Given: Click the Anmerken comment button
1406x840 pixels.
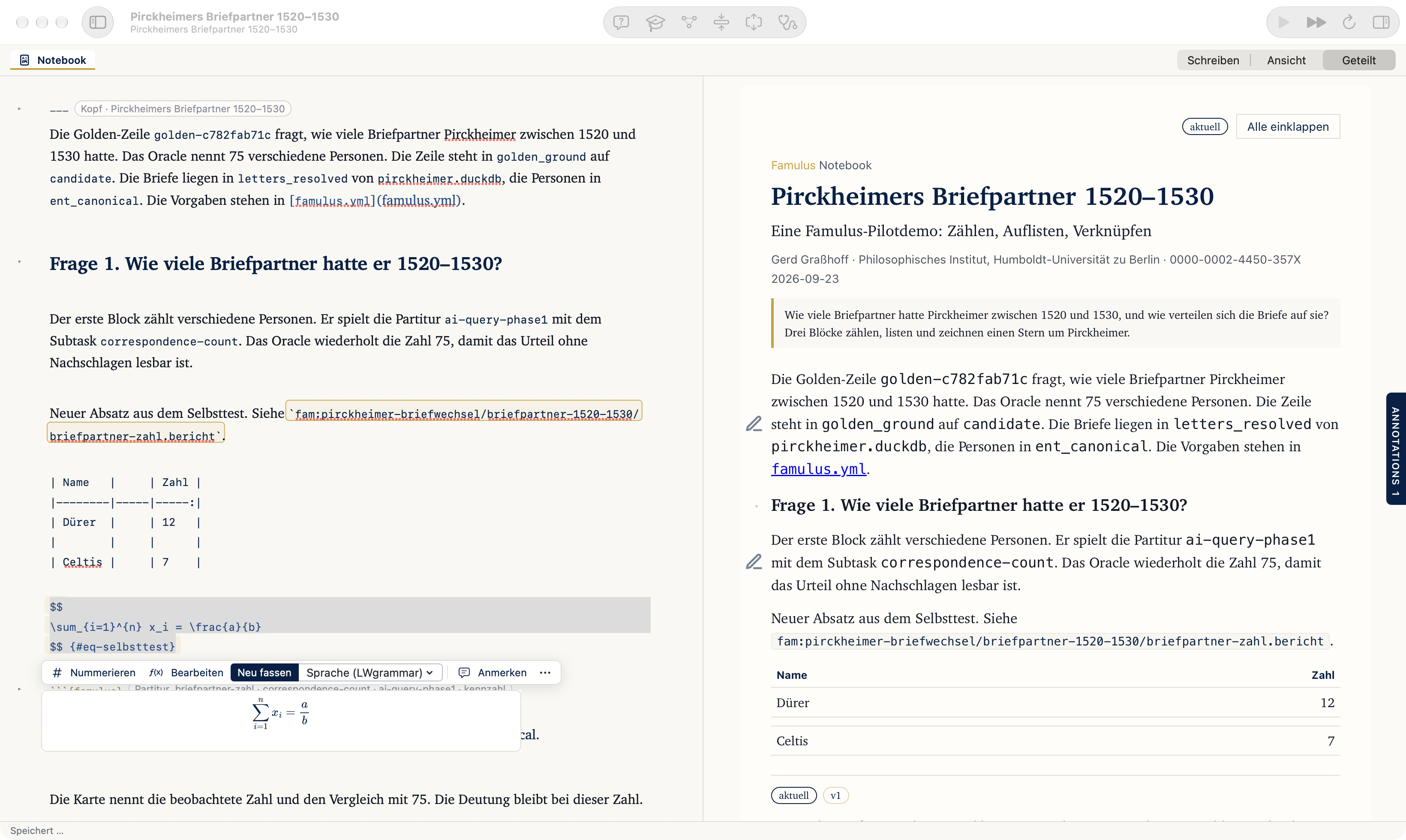Looking at the screenshot, I should pos(493,672).
